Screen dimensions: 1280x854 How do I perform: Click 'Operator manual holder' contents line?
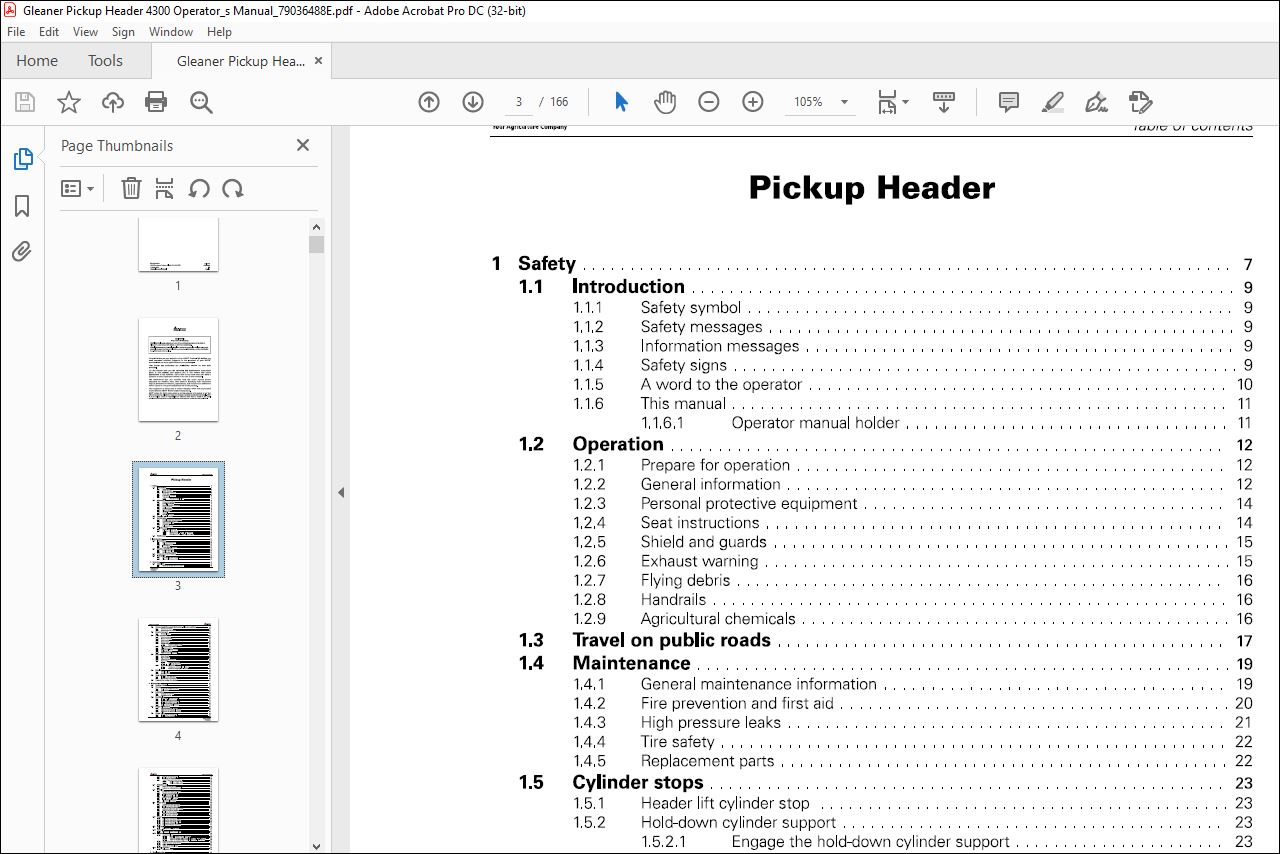point(815,423)
